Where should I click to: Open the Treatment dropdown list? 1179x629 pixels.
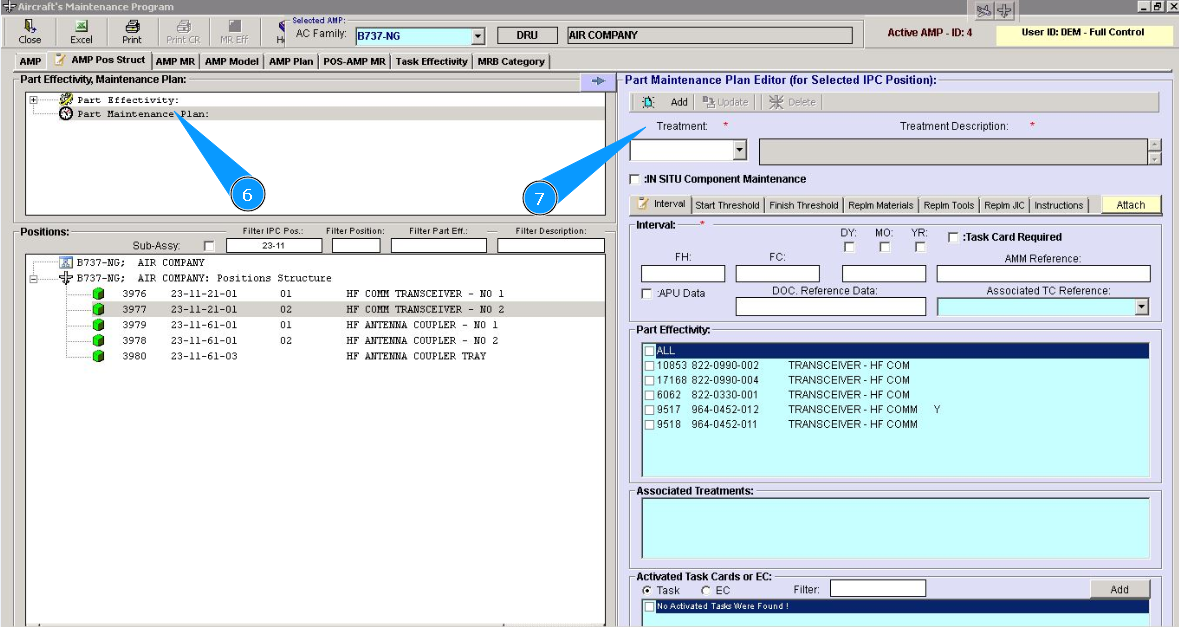click(739, 151)
